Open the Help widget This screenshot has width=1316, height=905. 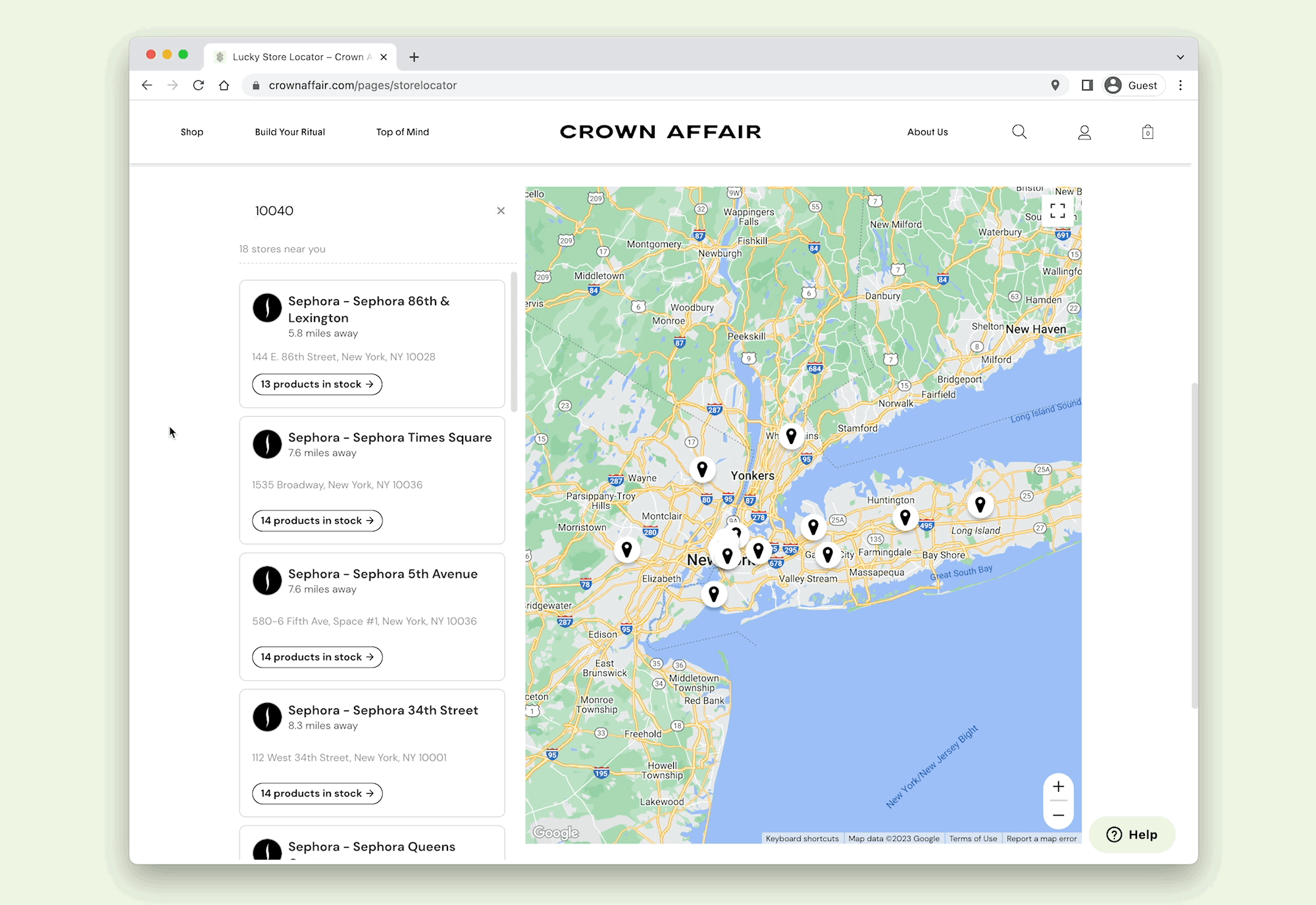1132,835
